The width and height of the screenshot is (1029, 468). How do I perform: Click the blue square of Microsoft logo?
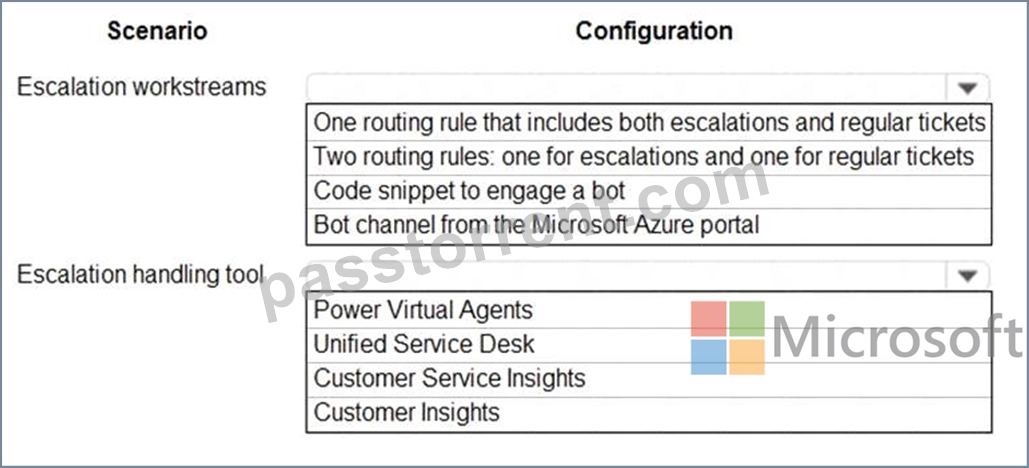(709, 356)
